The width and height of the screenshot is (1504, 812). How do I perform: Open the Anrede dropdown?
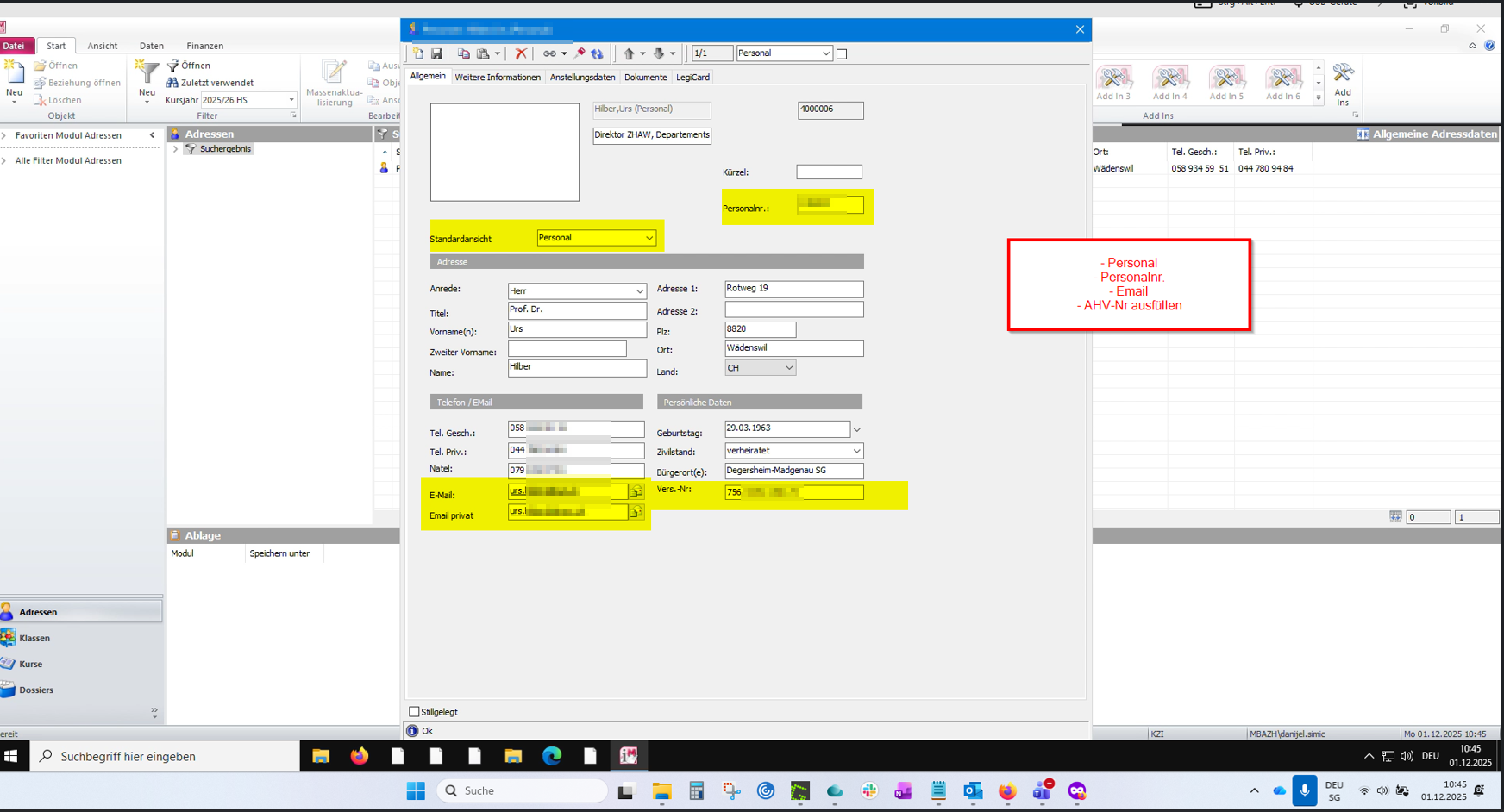[x=639, y=291]
